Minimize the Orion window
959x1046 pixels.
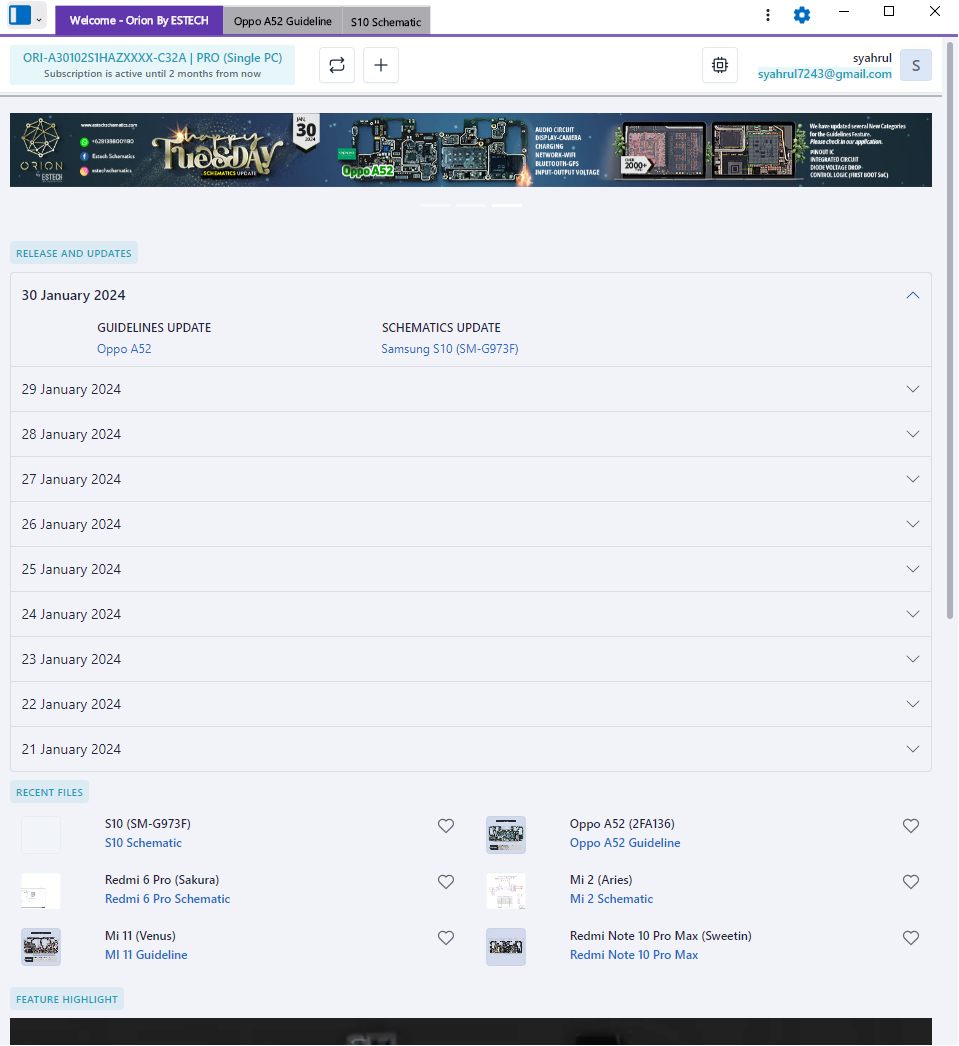pos(844,11)
